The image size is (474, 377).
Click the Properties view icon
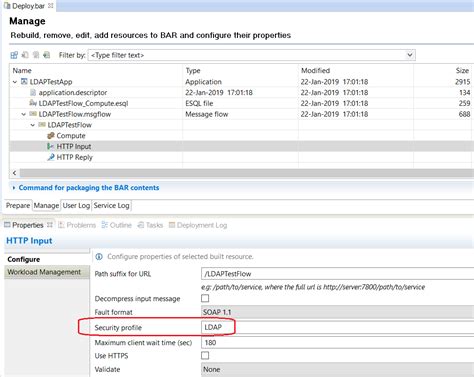[7, 225]
